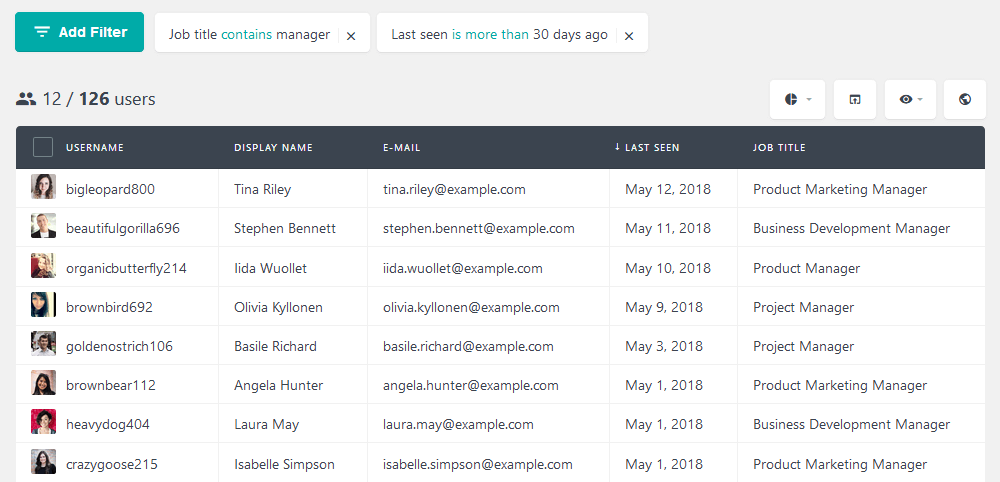The image size is (1000, 482).
Task: Click display name Olivia Kyllonen
Action: 279,307
